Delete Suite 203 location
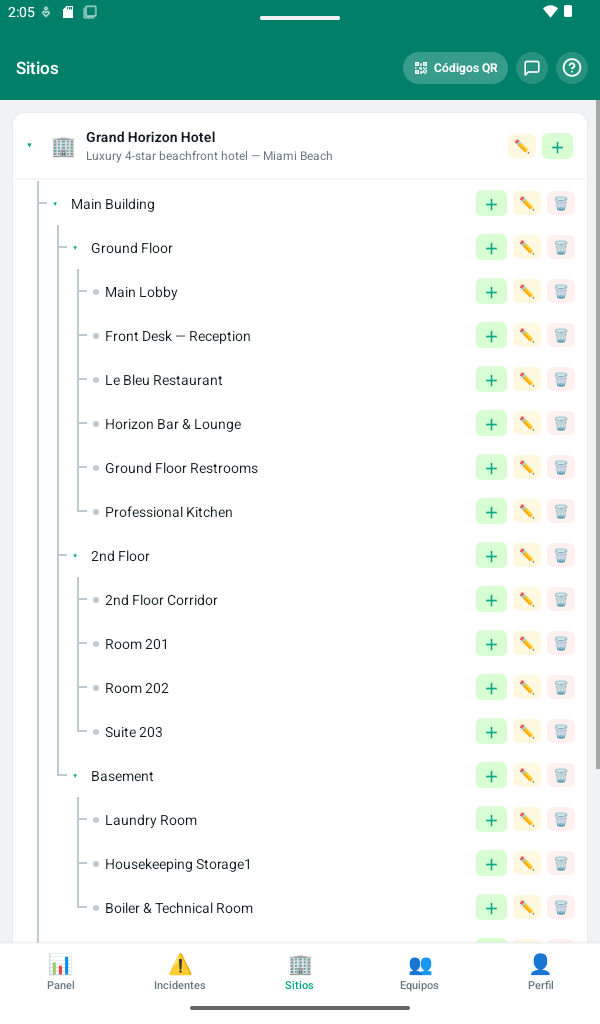Image resolution: width=600 pixels, height=1024 pixels. (561, 732)
